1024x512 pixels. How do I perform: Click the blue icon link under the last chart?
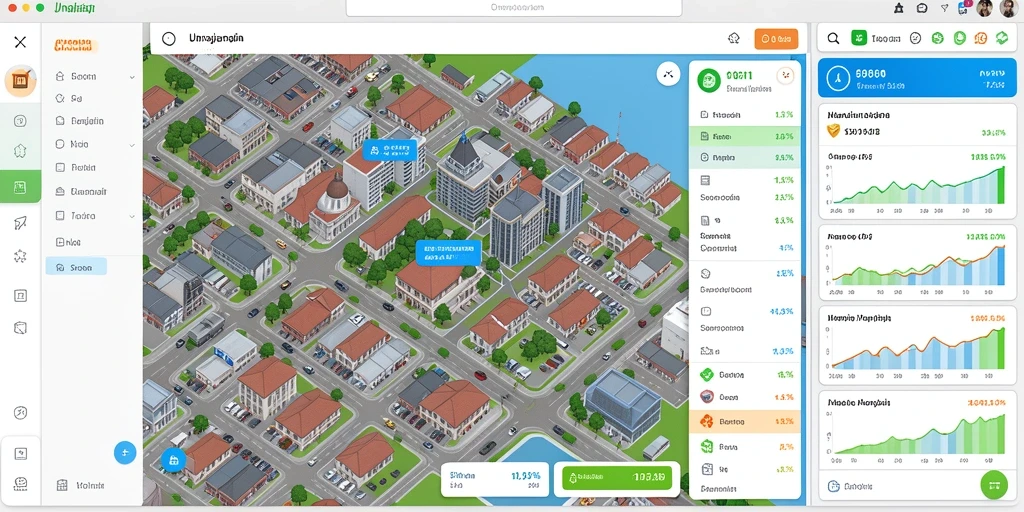[848, 486]
